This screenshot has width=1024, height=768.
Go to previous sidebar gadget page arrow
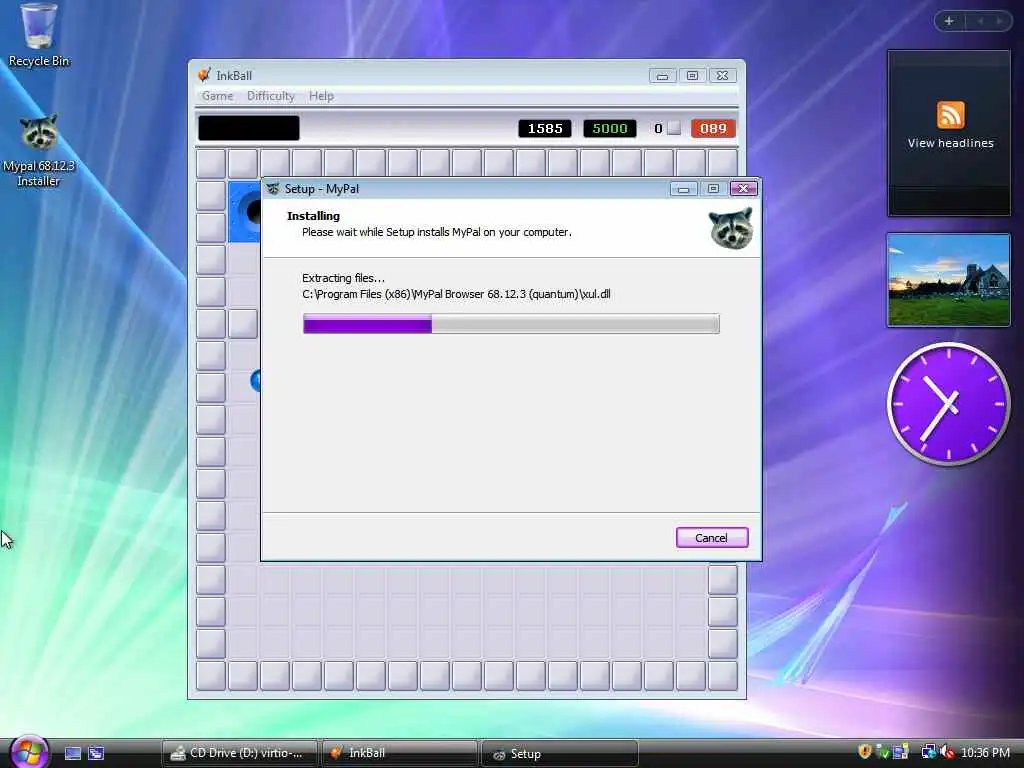coord(980,21)
